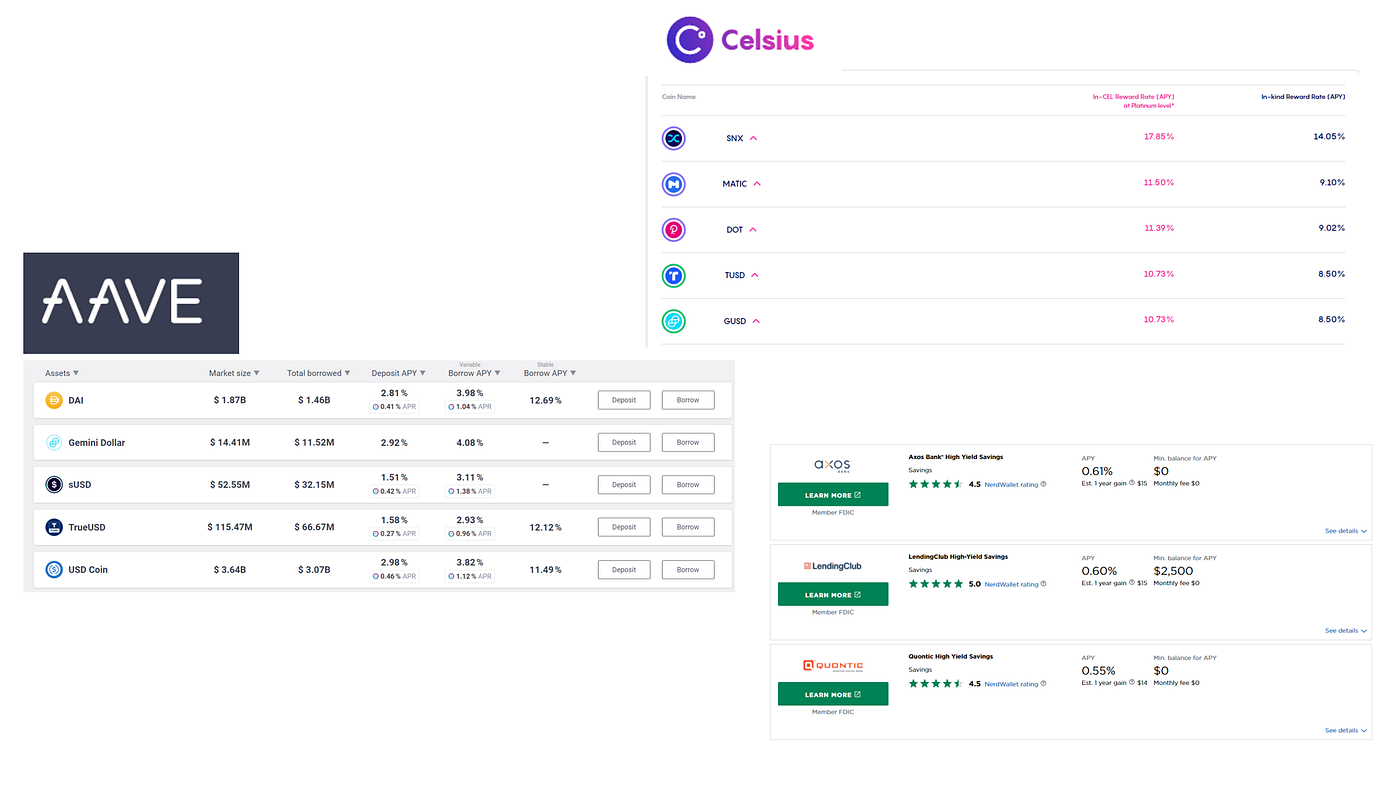Click the APR icon under DAI deposit APY

(x=376, y=407)
